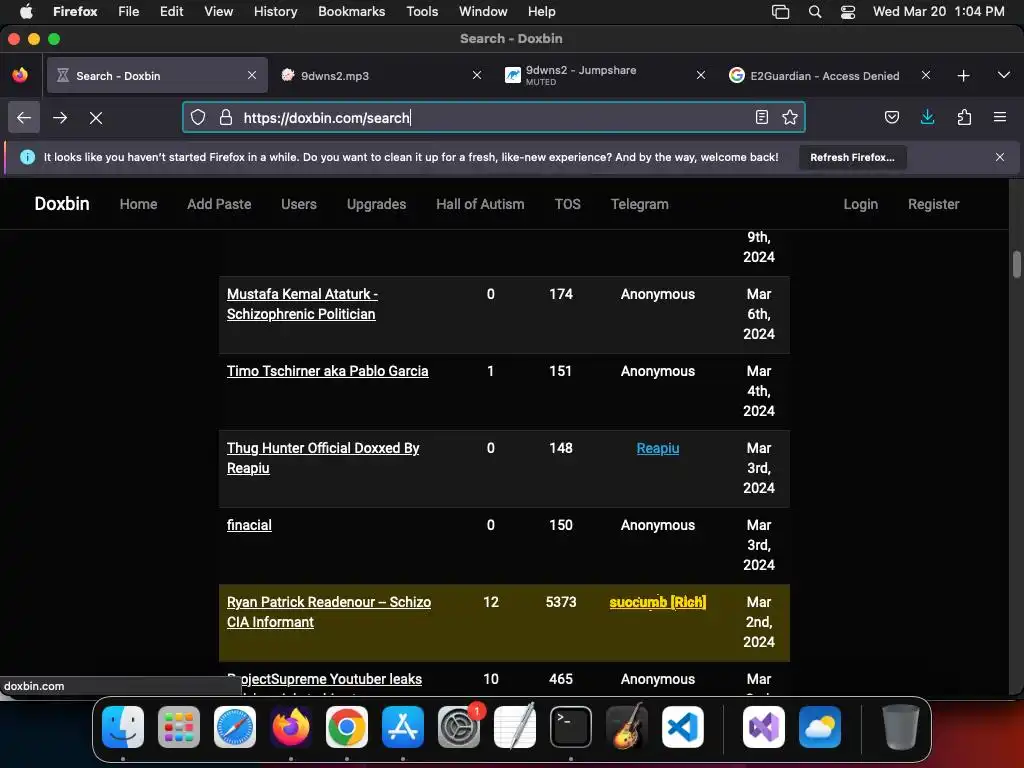This screenshot has width=1024, height=768.
Task: Toggle reader view in the address bar
Action: (761, 118)
